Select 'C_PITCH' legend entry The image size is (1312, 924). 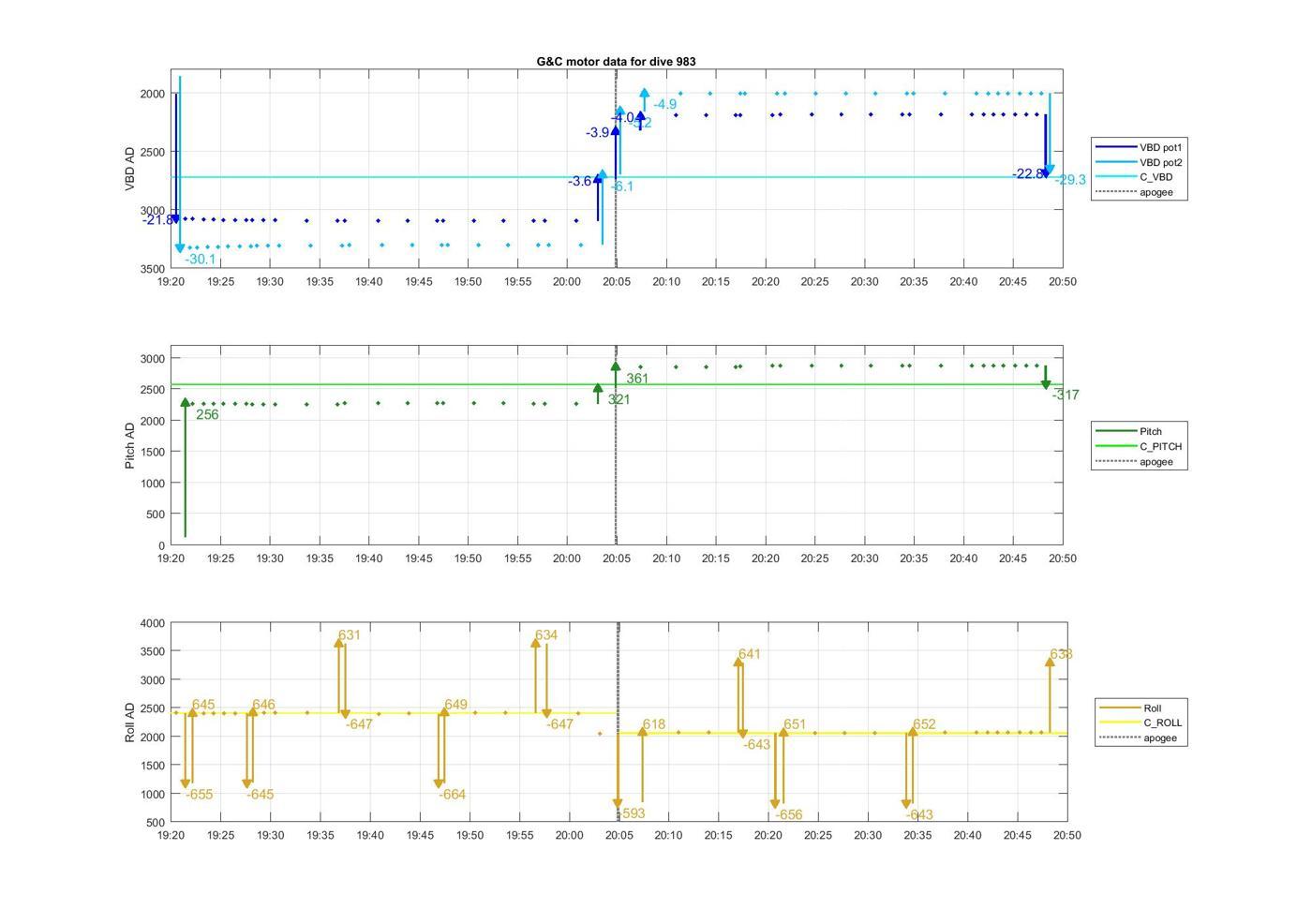(x=1140, y=446)
